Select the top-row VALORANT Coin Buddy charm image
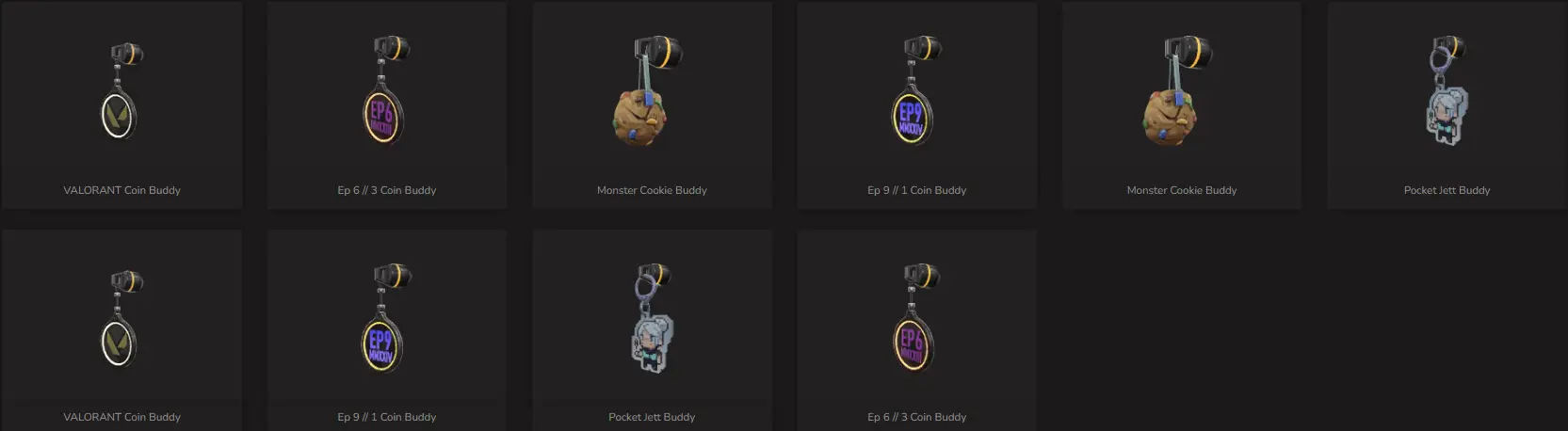This screenshot has height=431, width=1568. click(122, 90)
